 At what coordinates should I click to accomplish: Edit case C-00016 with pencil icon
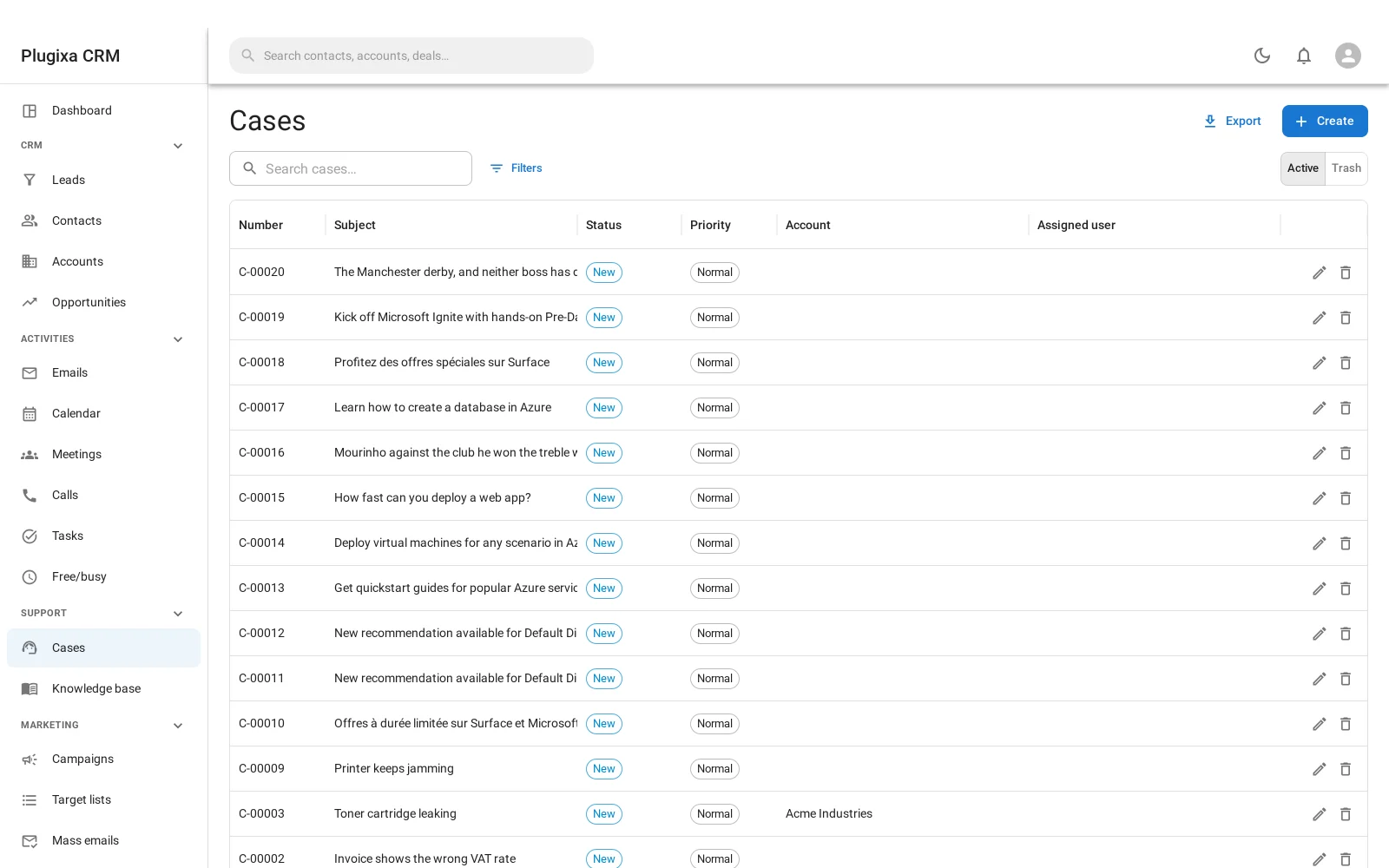click(x=1320, y=453)
